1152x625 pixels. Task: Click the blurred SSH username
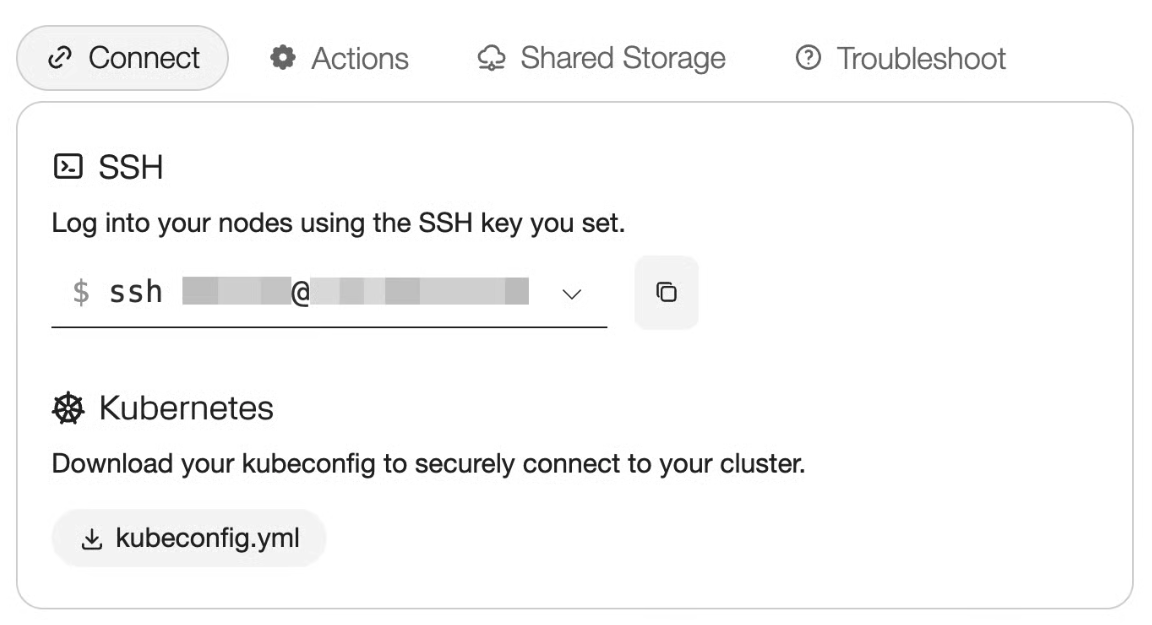234,293
